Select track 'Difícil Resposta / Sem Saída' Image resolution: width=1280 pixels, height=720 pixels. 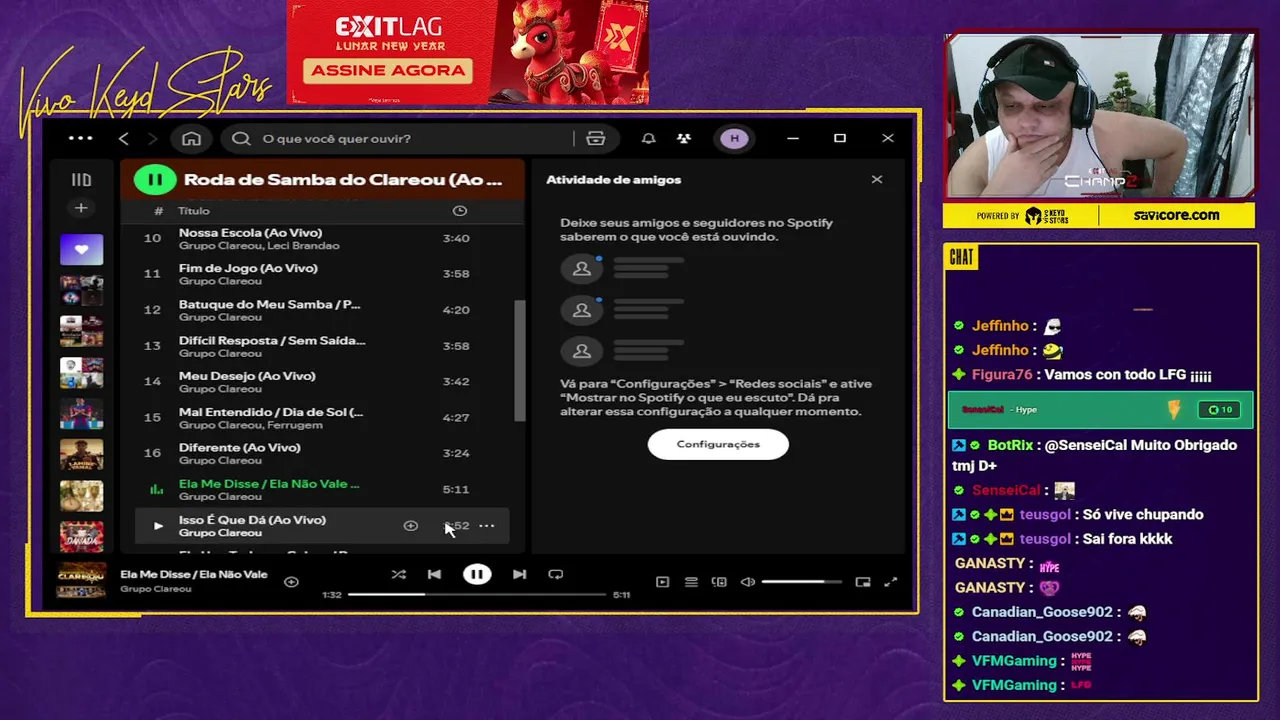[322, 346]
